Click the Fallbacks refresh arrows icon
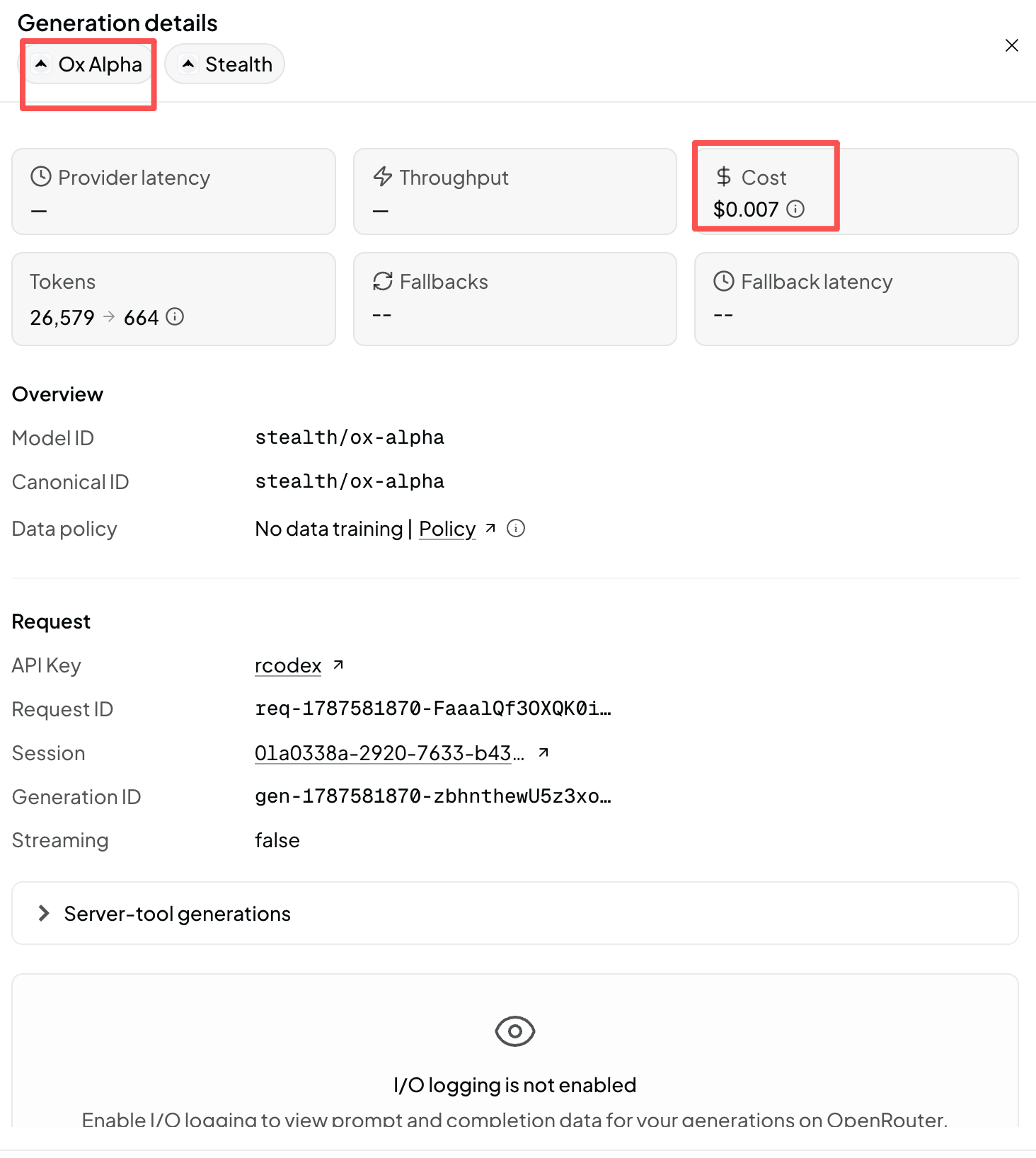1036x1158 pixels. pyautogui.click(x=383, y=281)
